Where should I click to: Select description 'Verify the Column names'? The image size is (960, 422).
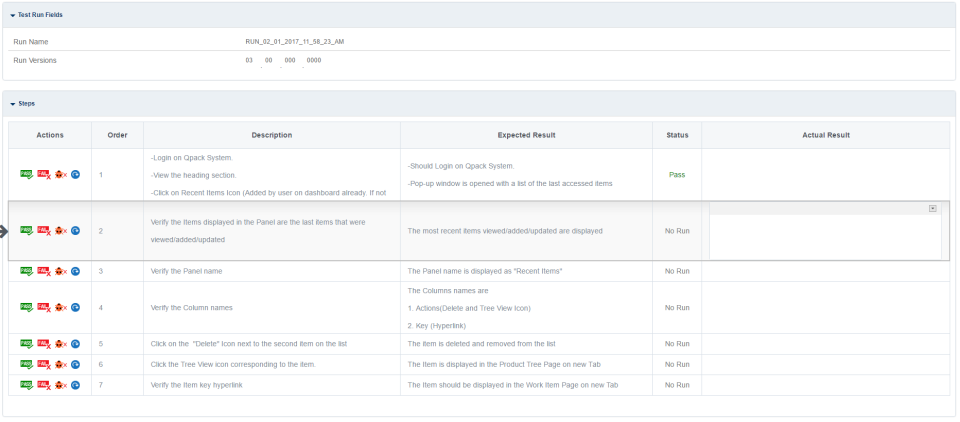[x=192, y=307]
